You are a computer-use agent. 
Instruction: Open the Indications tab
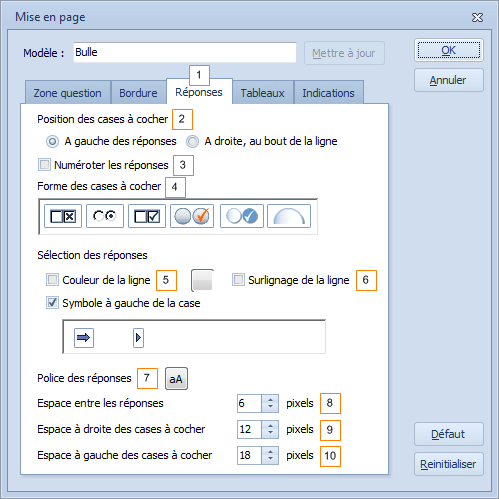click(x=328, y=93)
